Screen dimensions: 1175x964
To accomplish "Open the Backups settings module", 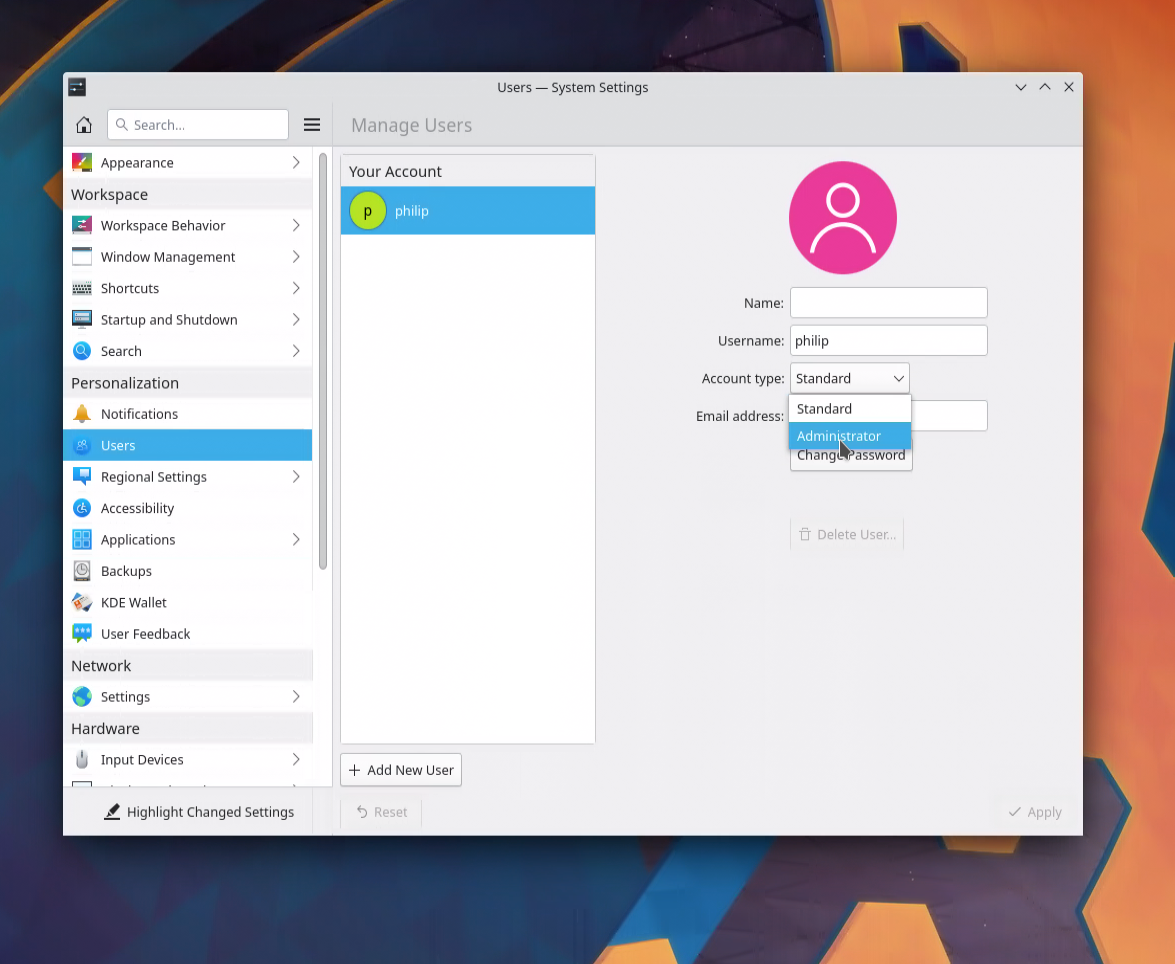I will pyautogui.click(x=126, y=571).
